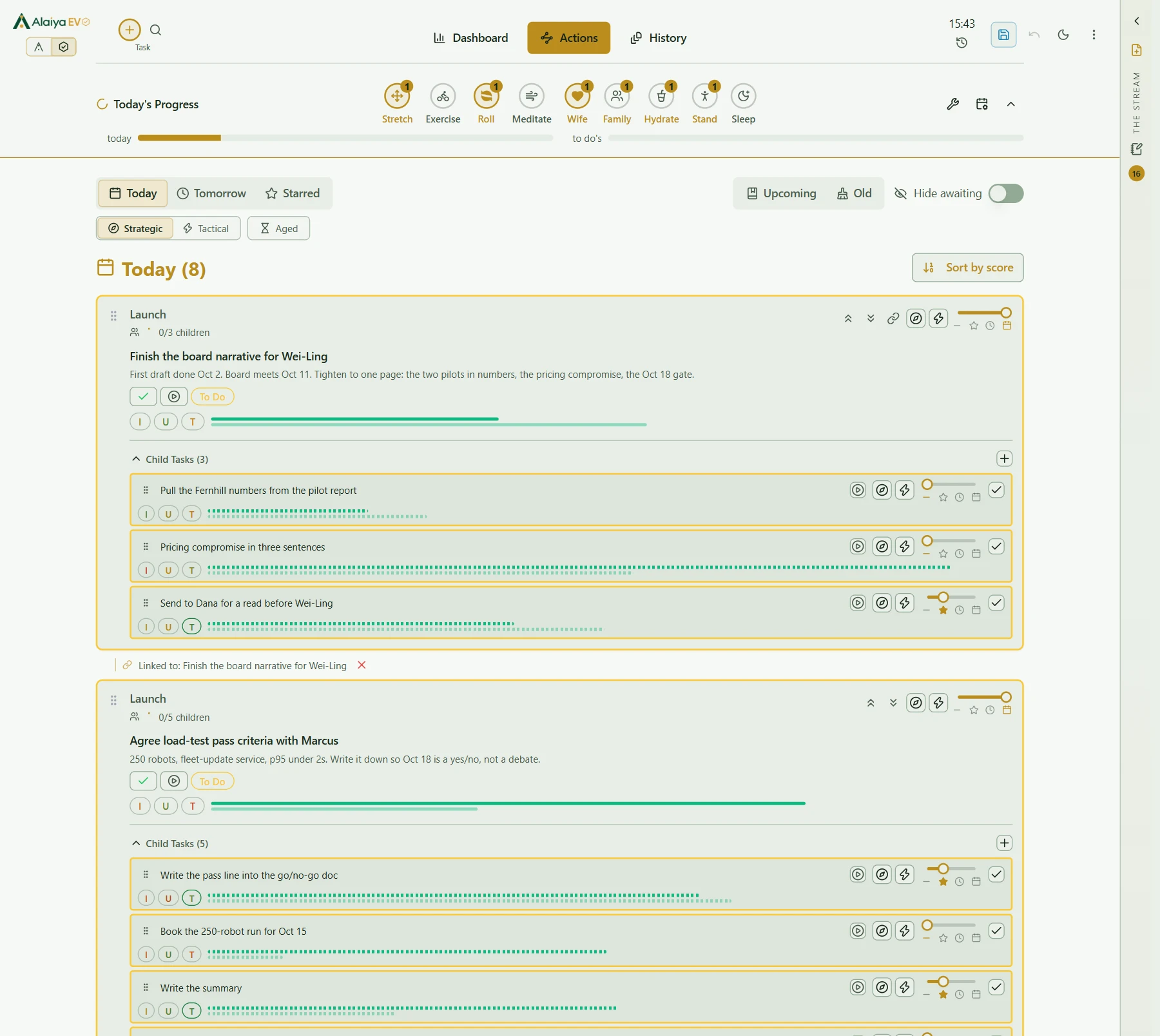Image resolution: width=1160 pixels, height=1036 pixels.
Task: Click the Sleep habit icon
Action: click(743, 96)
